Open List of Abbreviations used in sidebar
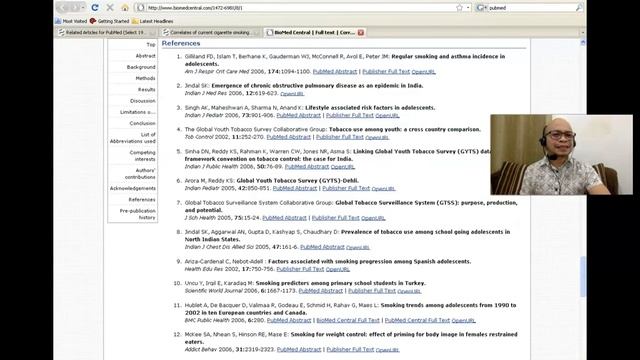 click(x=133, y=138)
